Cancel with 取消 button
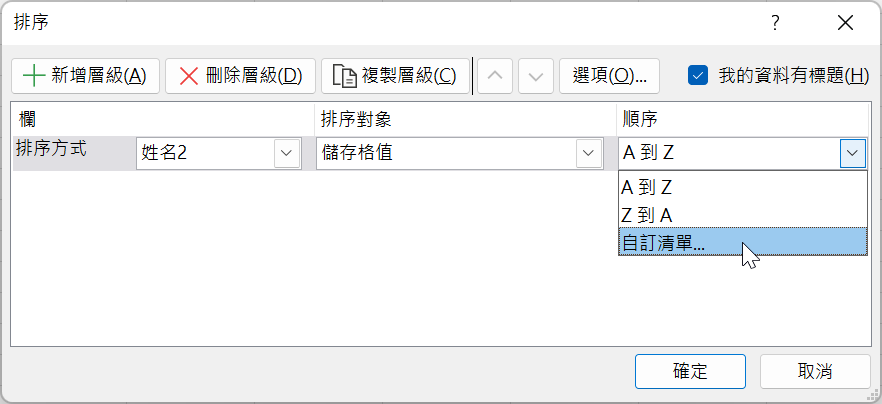This screenshot has width=882, height=404. (x=815, y=371)
